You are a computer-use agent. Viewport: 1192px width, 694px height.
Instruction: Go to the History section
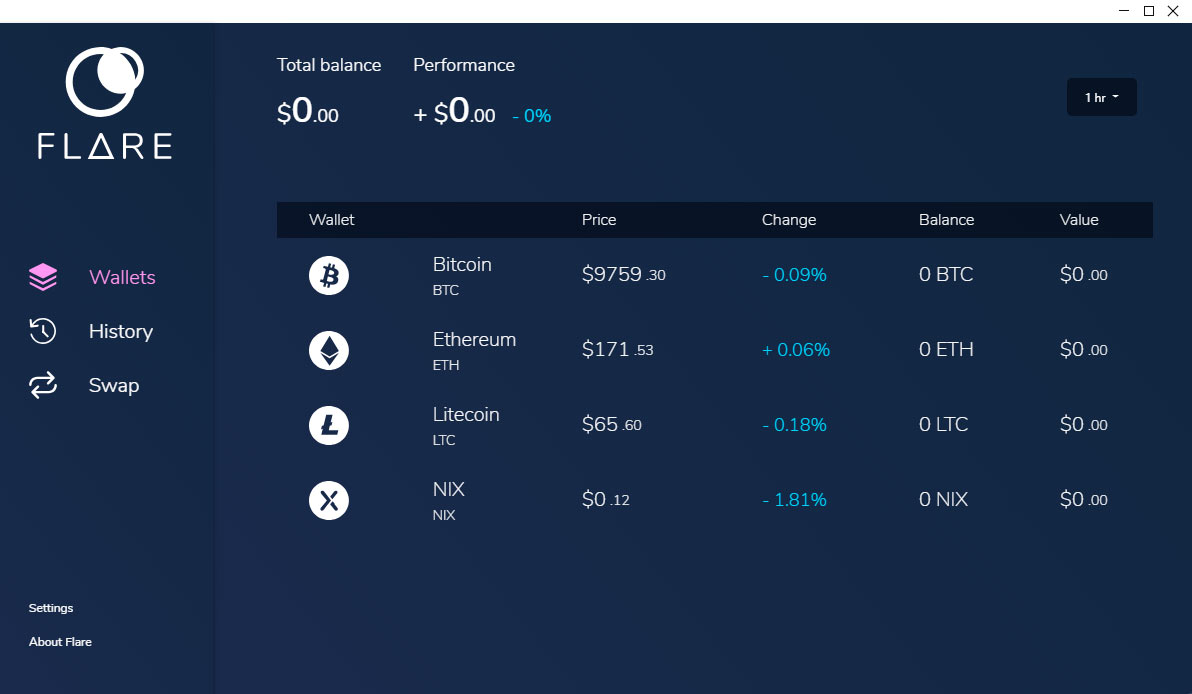pos(121,331)
